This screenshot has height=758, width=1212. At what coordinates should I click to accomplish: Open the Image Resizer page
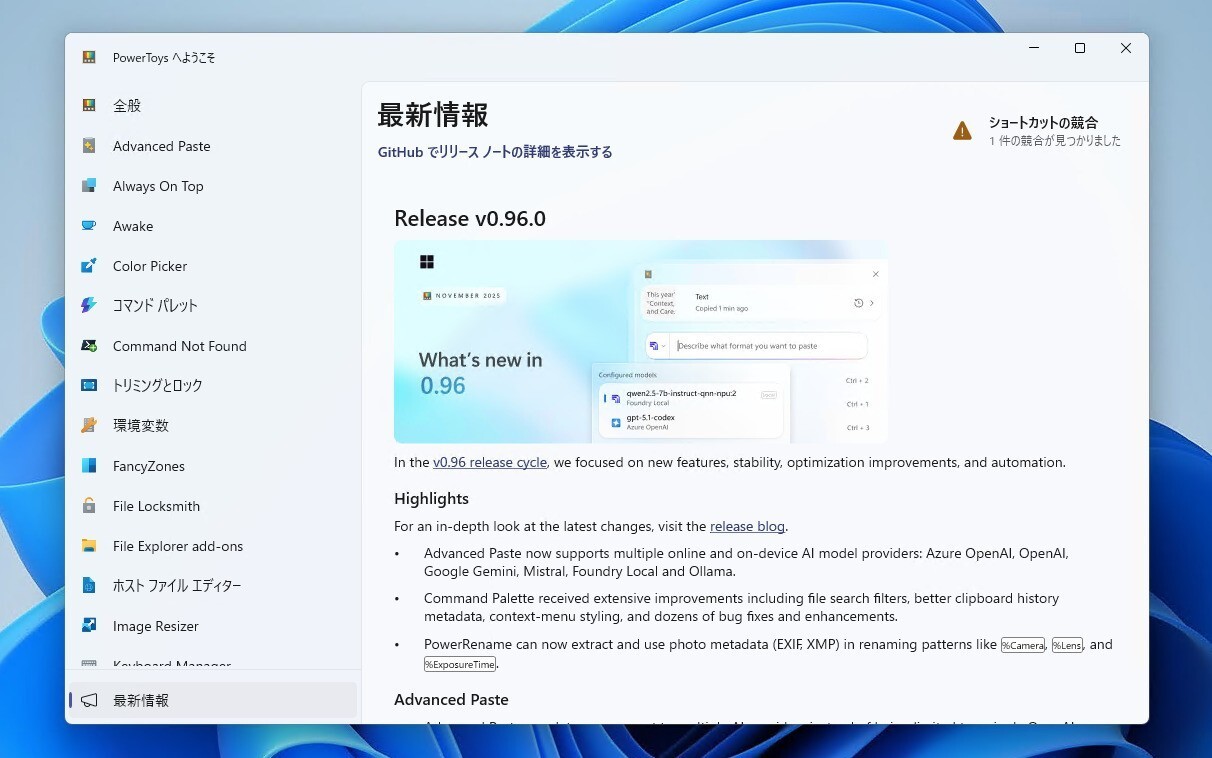click(x=156, y=626)
